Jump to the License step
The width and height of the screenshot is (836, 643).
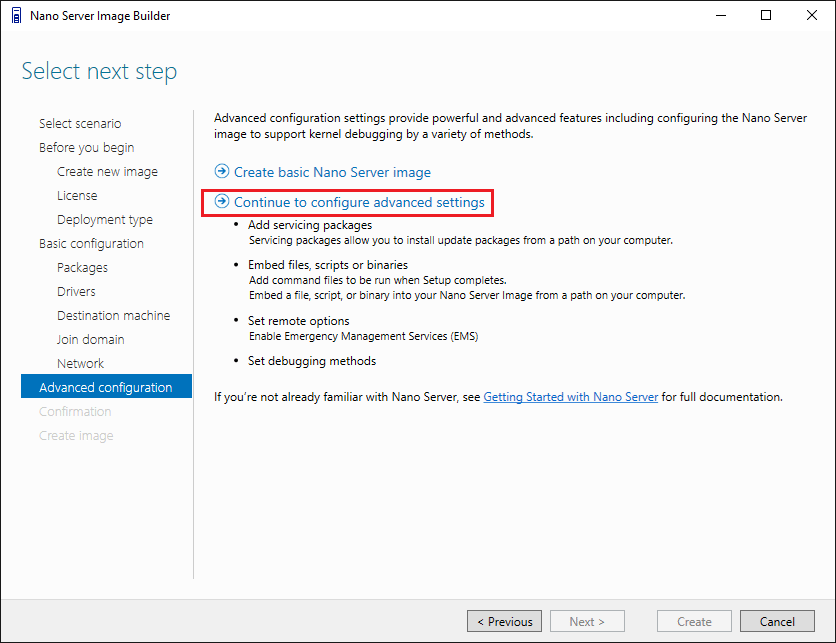77,195
